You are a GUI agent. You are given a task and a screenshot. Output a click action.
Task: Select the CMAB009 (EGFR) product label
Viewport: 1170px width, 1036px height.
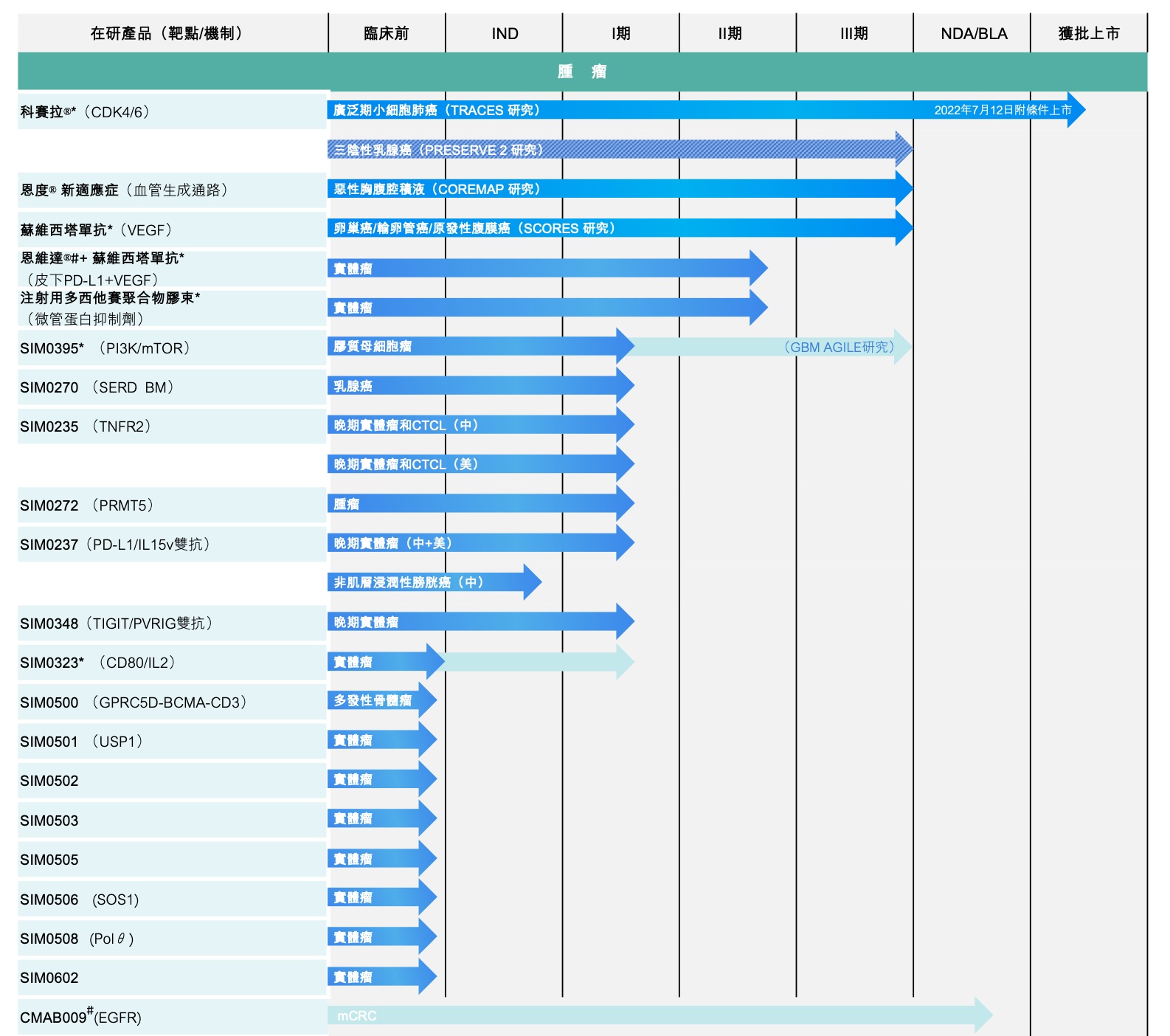(80, 1018)
